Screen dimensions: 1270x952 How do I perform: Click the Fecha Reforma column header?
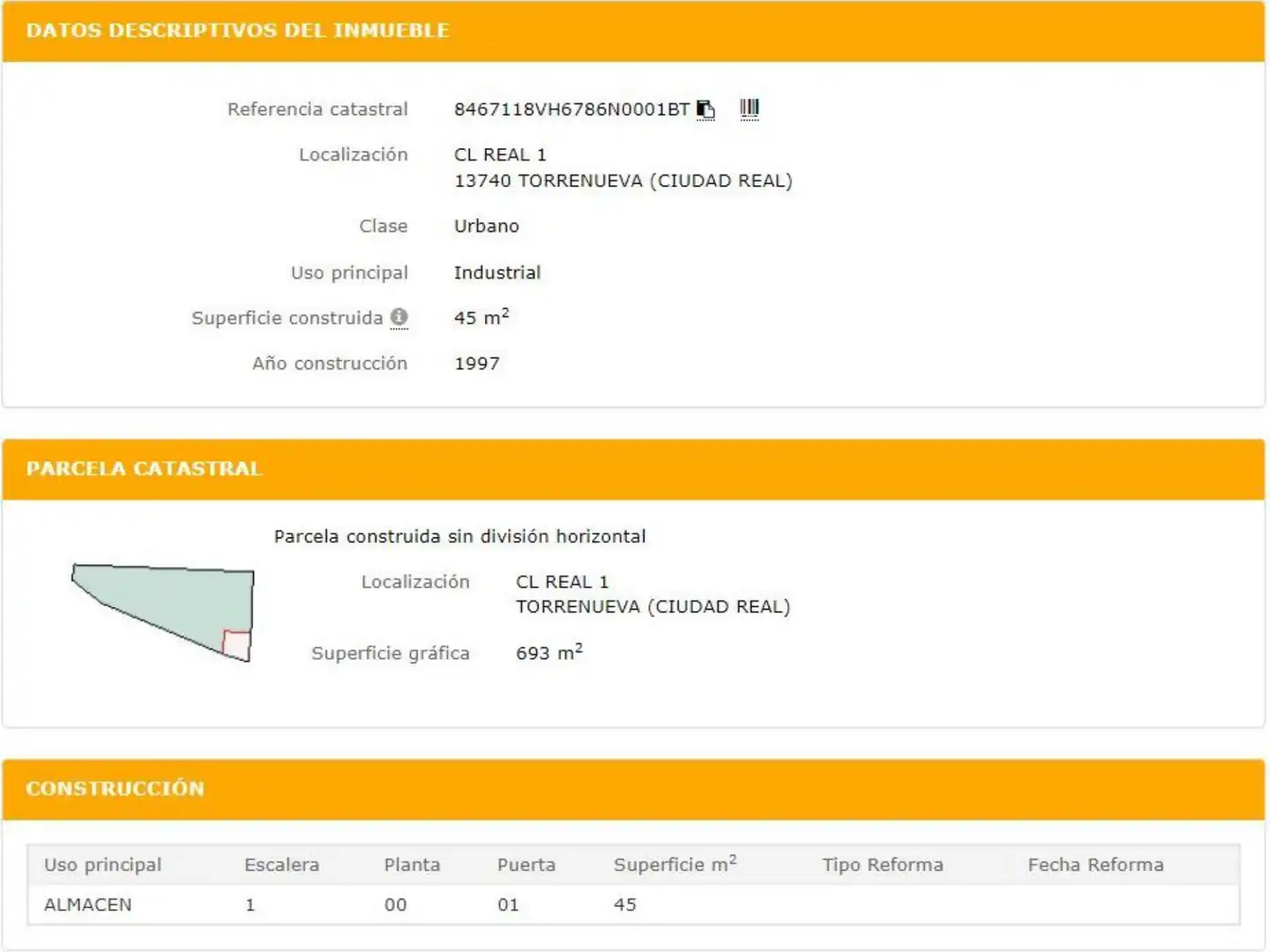(x=1095, y=865)
